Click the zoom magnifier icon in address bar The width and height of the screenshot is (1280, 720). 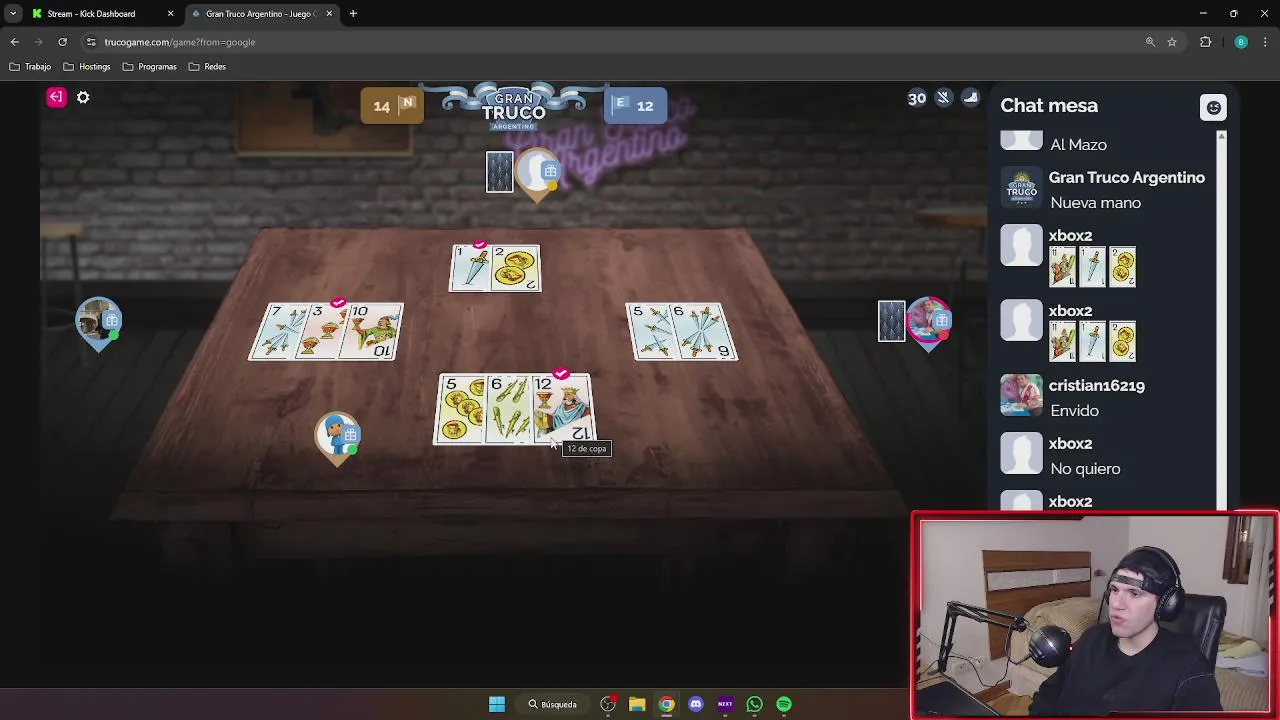click(x=1150, y=42)
